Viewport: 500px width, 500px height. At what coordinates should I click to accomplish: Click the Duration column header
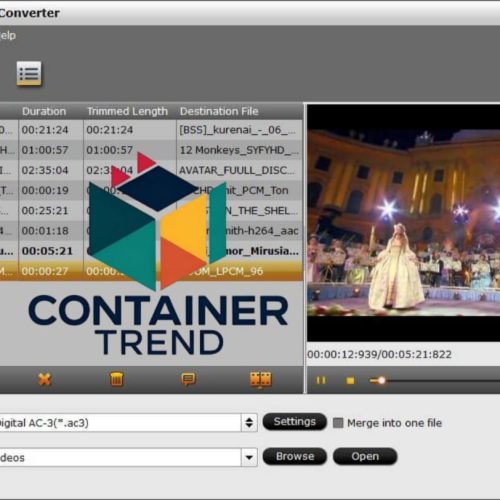click(44, 111)
